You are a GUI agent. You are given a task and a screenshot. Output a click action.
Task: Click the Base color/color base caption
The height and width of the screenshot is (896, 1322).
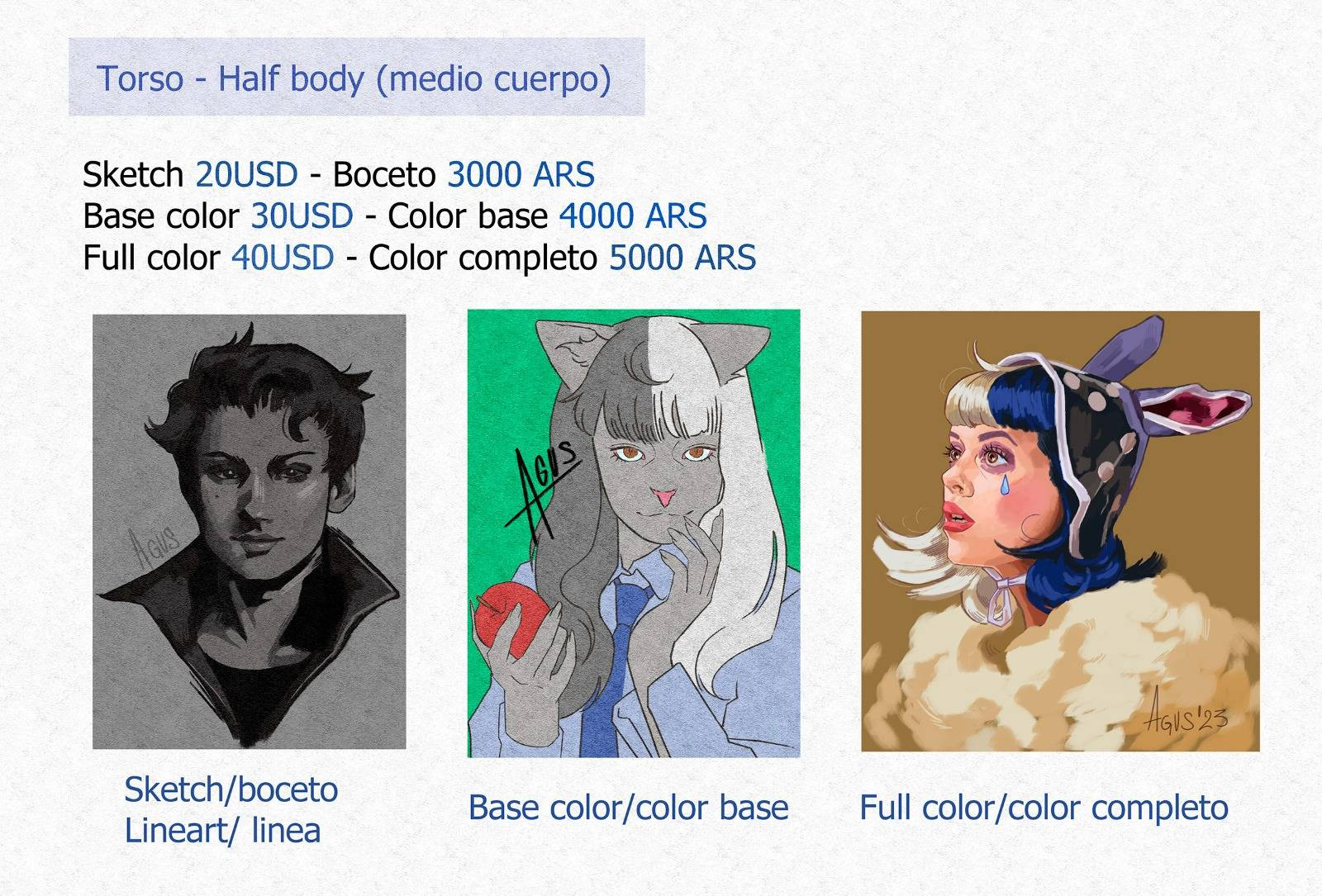[x=628, y=807]
